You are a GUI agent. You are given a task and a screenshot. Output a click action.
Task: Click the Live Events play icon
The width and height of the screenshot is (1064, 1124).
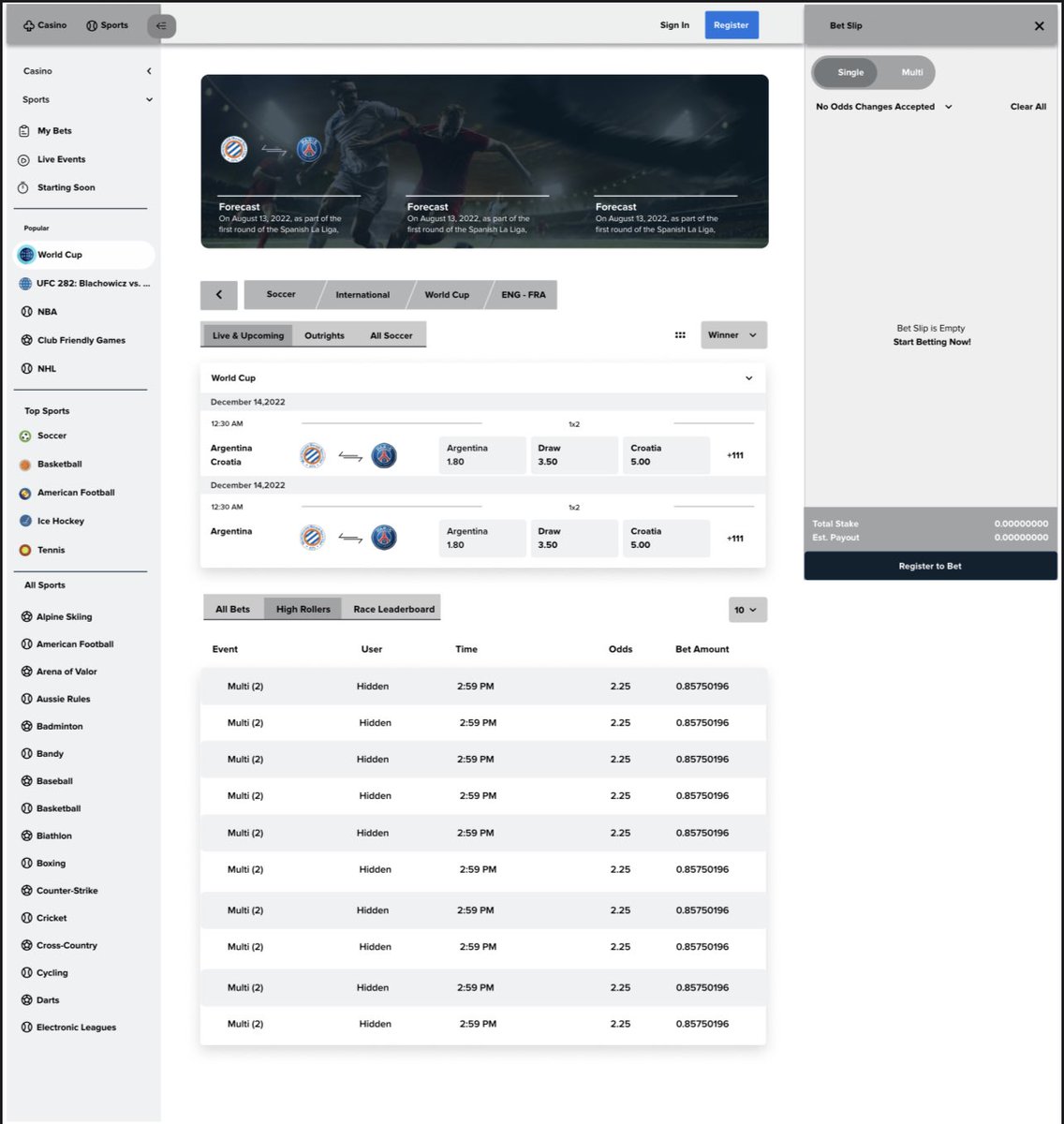click(24, 159)
